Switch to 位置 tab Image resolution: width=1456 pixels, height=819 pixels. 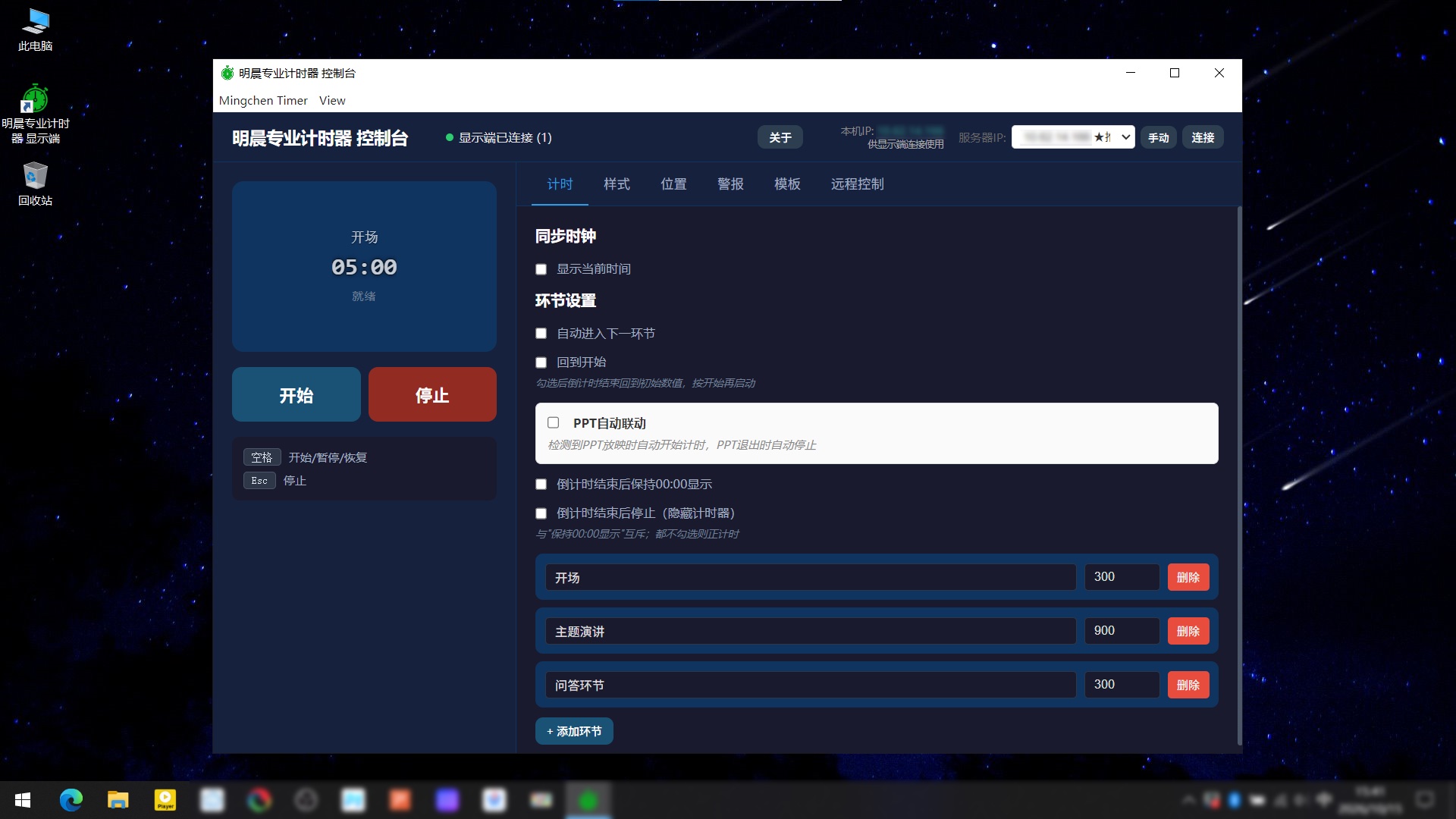(x=673, y=184)
